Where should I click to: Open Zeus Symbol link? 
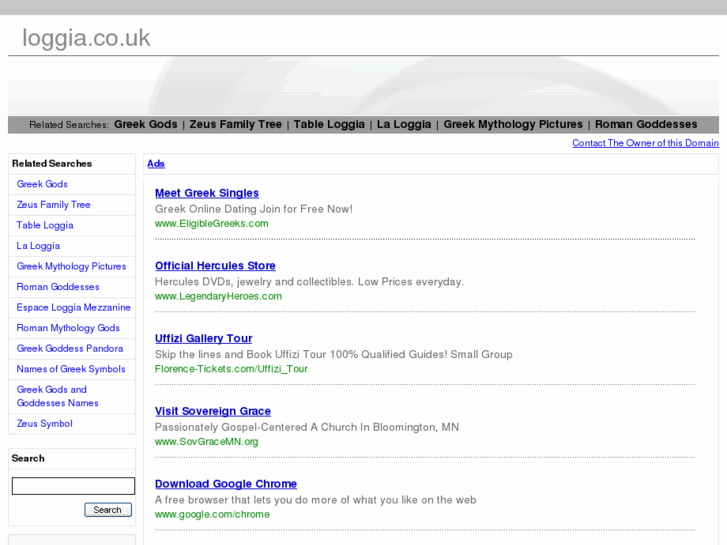point(45,423)
